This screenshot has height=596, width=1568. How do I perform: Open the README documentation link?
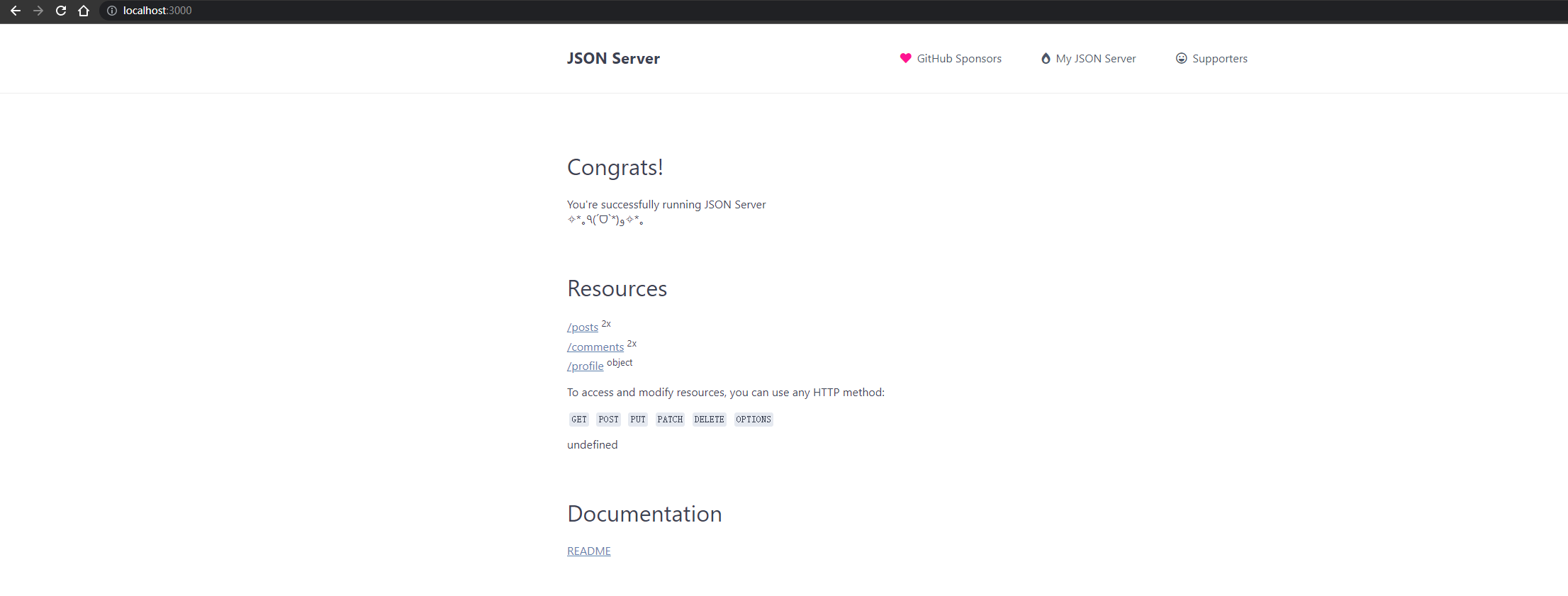pos(589,551)
